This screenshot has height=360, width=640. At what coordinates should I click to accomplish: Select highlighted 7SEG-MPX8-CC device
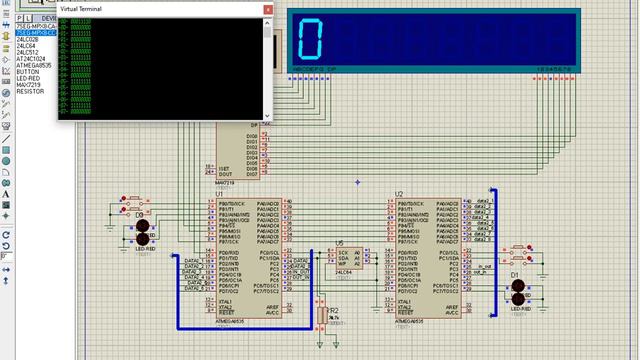point(36,33)
